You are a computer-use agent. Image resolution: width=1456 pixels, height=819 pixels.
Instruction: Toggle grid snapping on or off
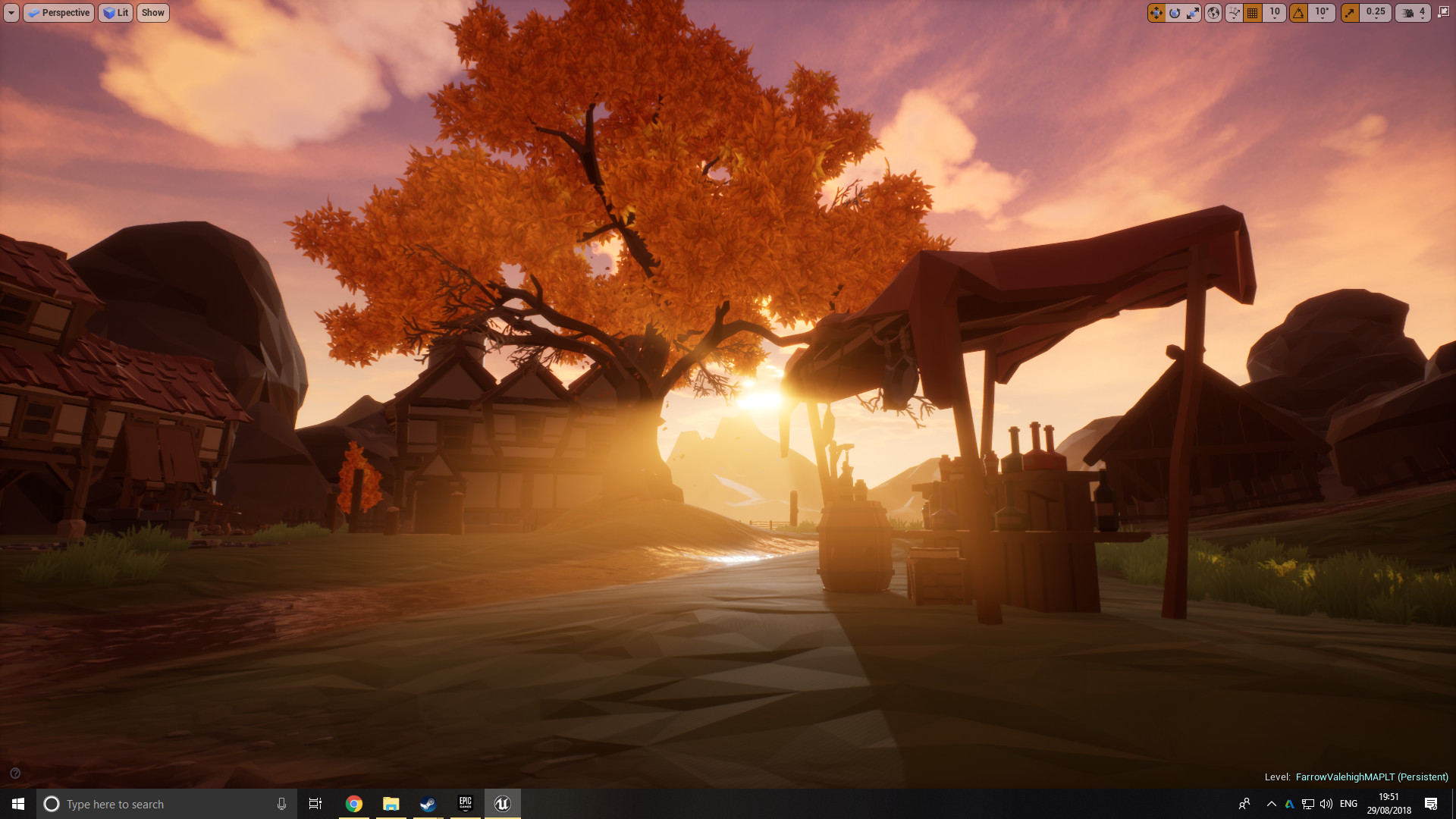coord(1252,12)
